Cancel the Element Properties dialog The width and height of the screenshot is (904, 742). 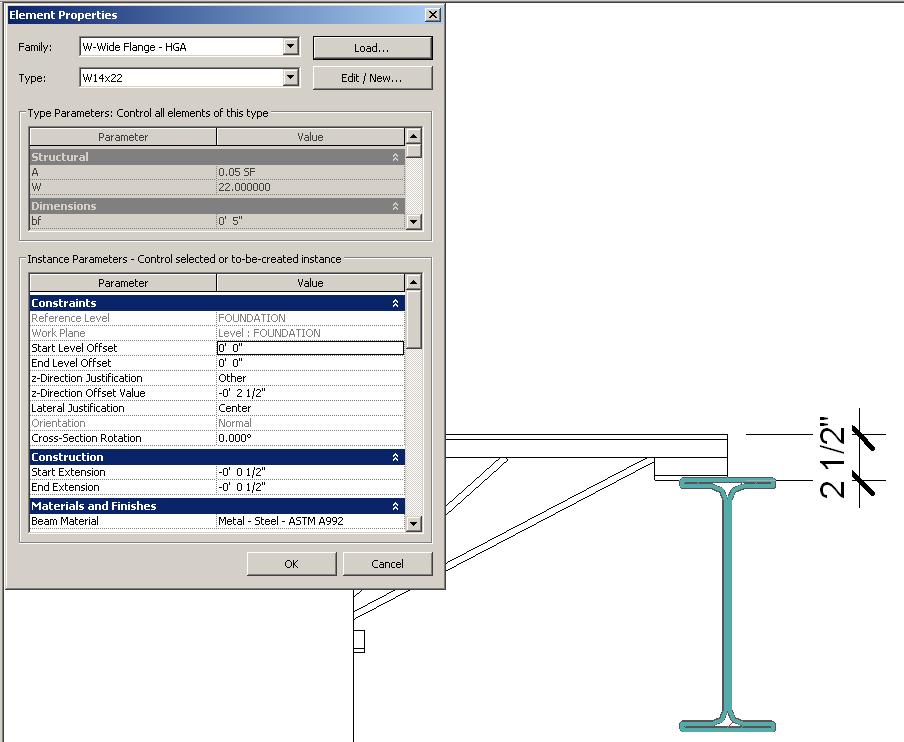(x=387, y=564)
